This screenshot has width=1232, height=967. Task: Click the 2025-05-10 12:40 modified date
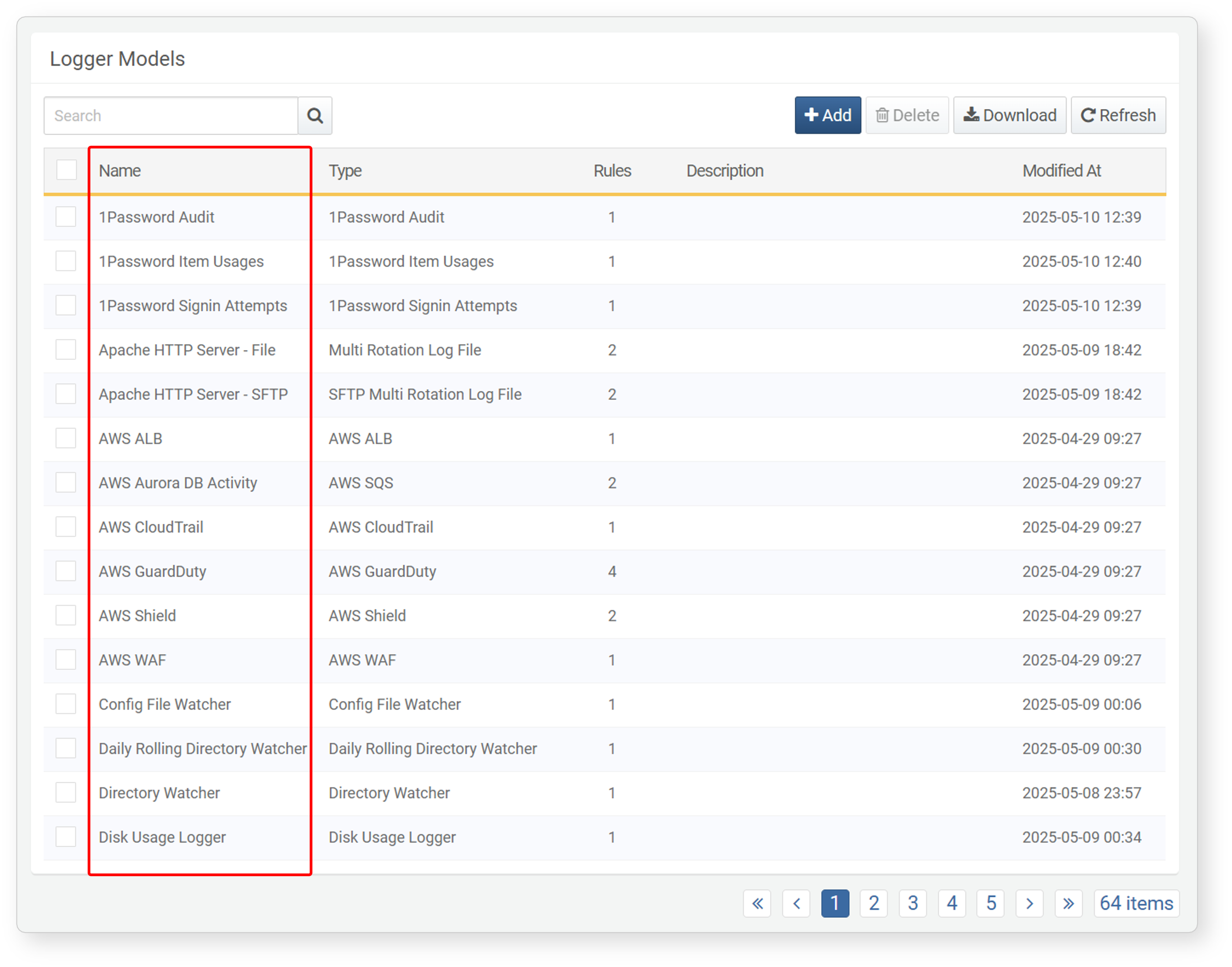[1081, 261]
